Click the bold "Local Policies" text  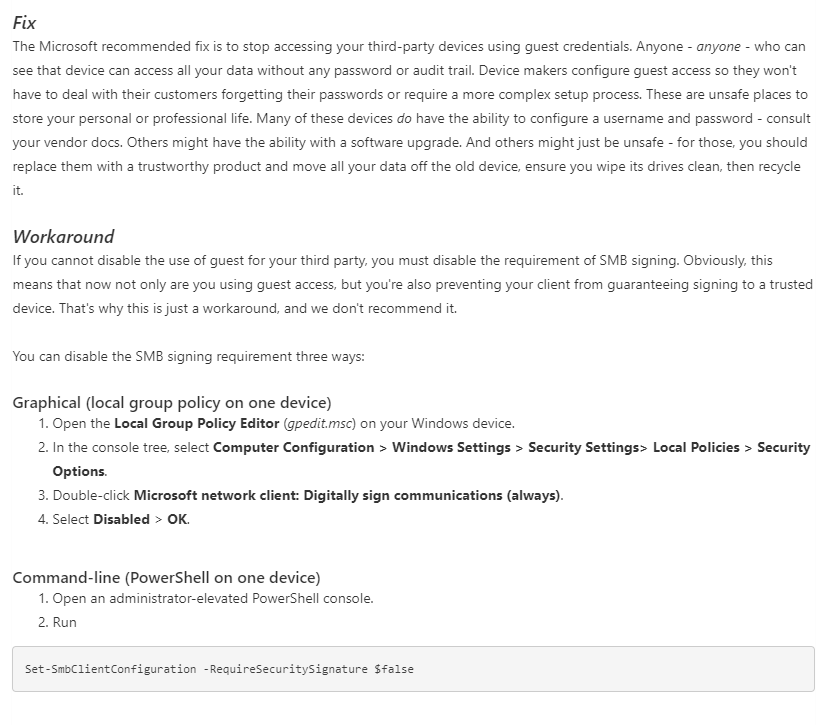696,447
